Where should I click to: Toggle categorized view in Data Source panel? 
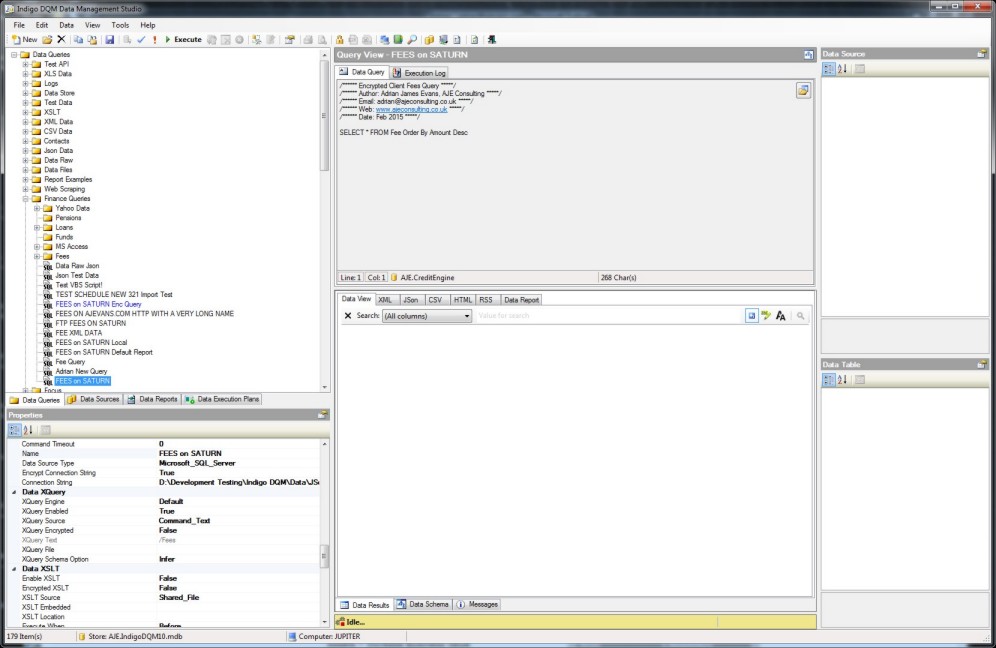pyautogui.click(x=829, y=69)
